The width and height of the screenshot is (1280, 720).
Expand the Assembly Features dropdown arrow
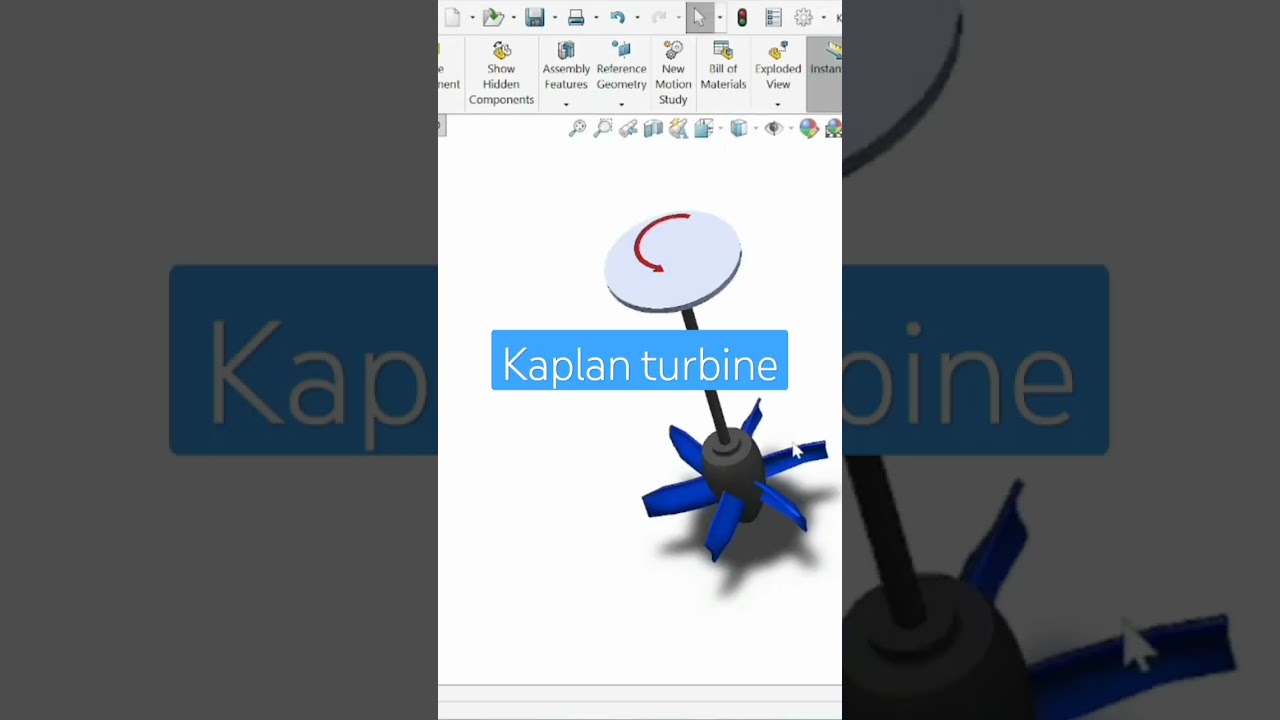click(566, 104)
